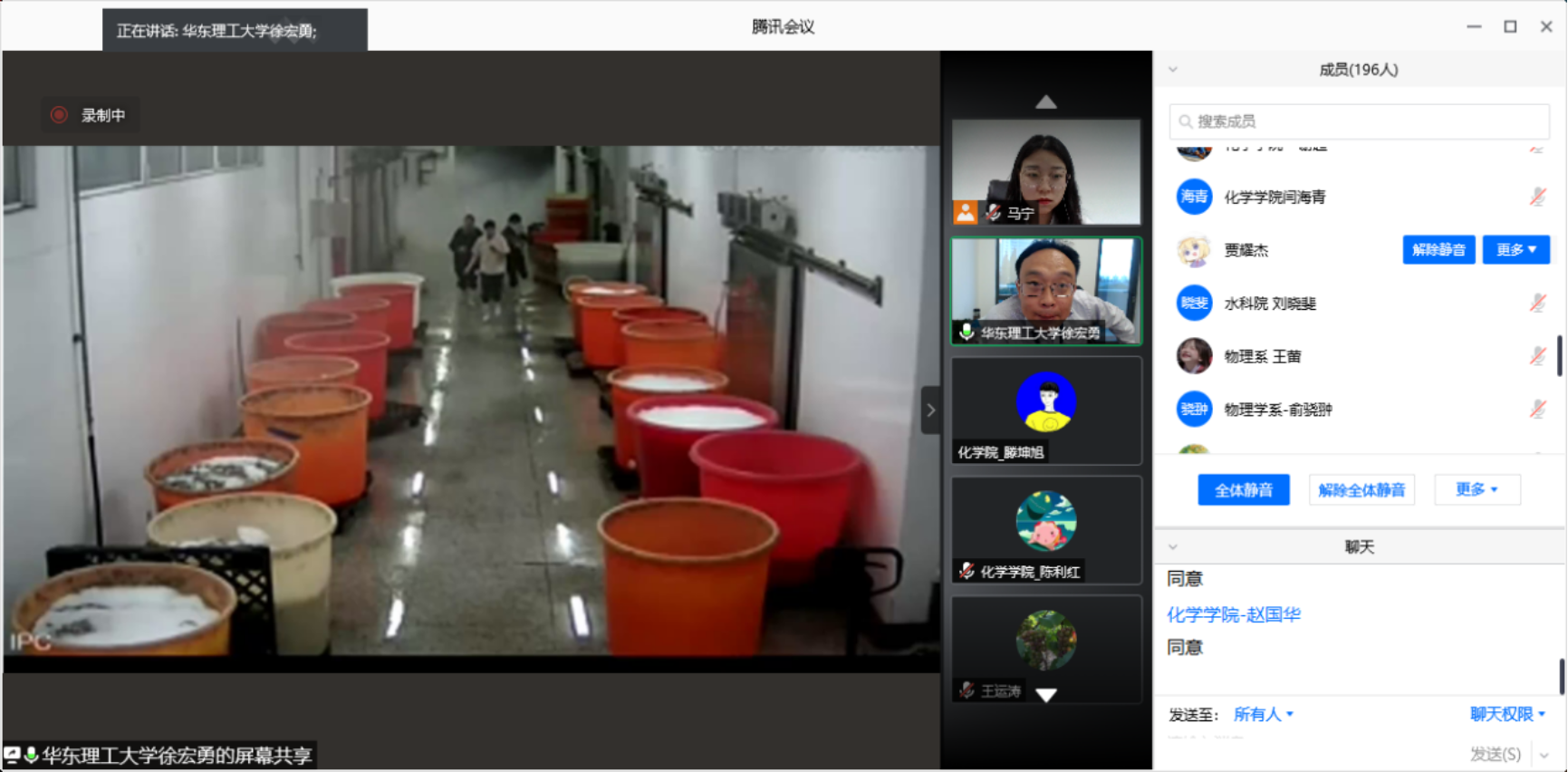Toggle muted mic icon for 物理学系-俞骁骅
The image size is (1568, 772).
(1537, 410)
